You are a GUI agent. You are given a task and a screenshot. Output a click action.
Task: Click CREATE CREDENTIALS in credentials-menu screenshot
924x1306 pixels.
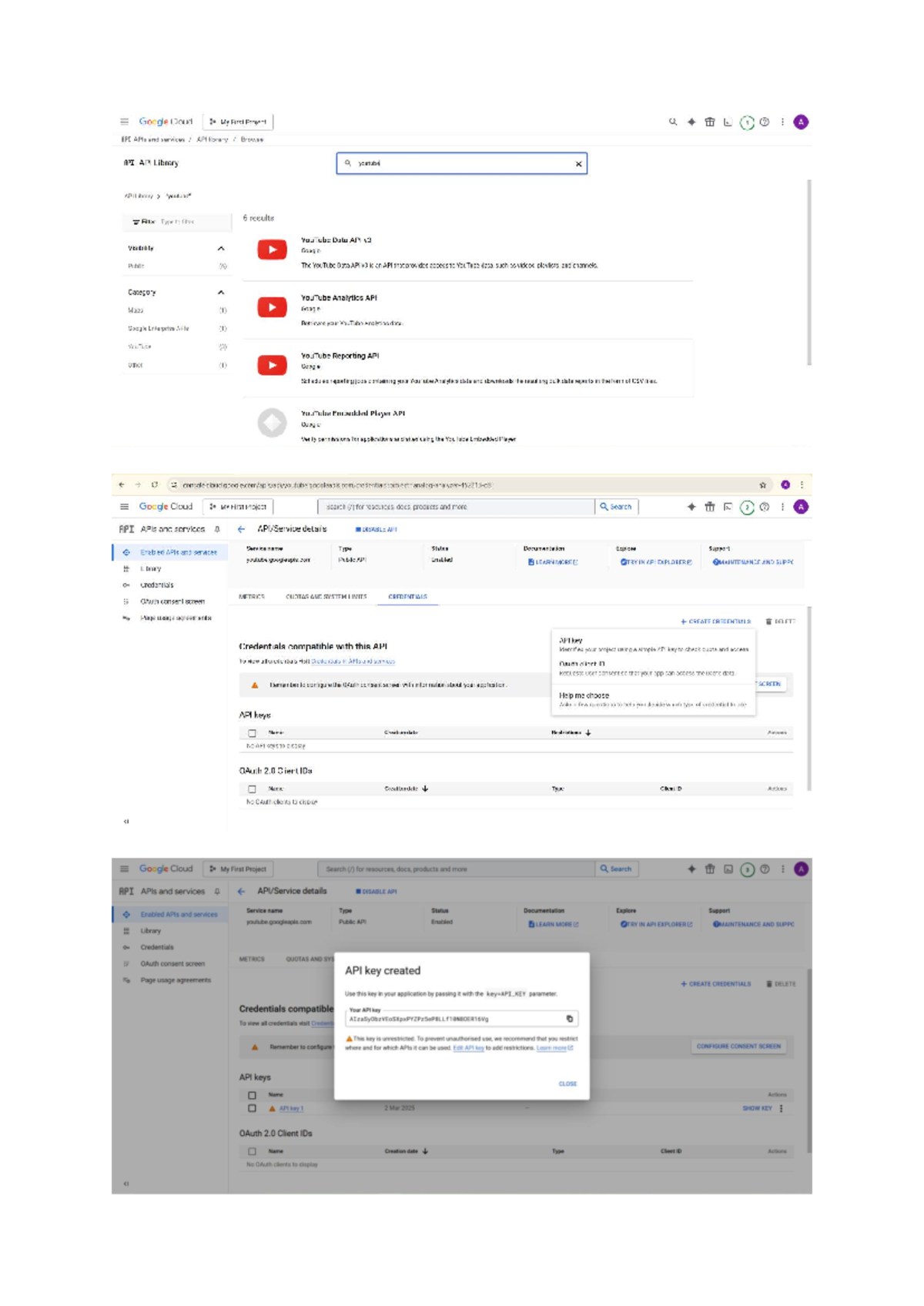coord(716,621)
